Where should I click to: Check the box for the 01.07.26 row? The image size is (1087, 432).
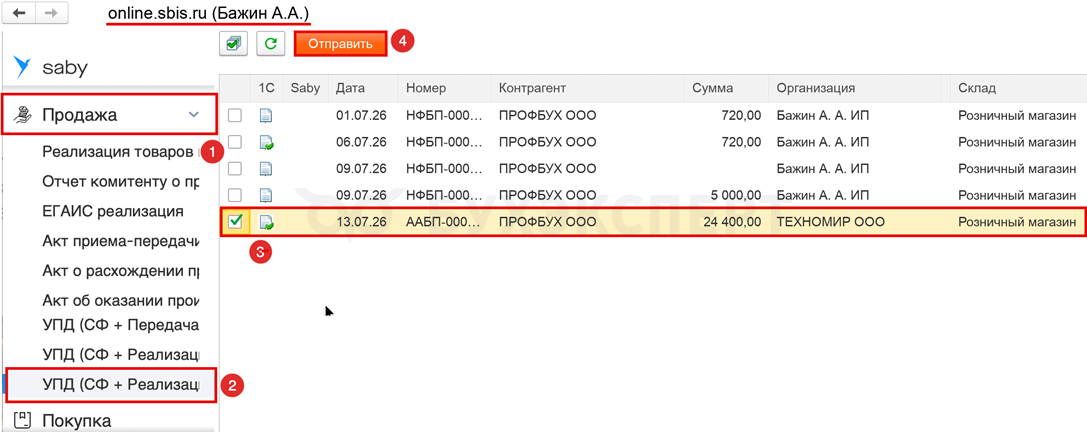[x=235, y=115]
